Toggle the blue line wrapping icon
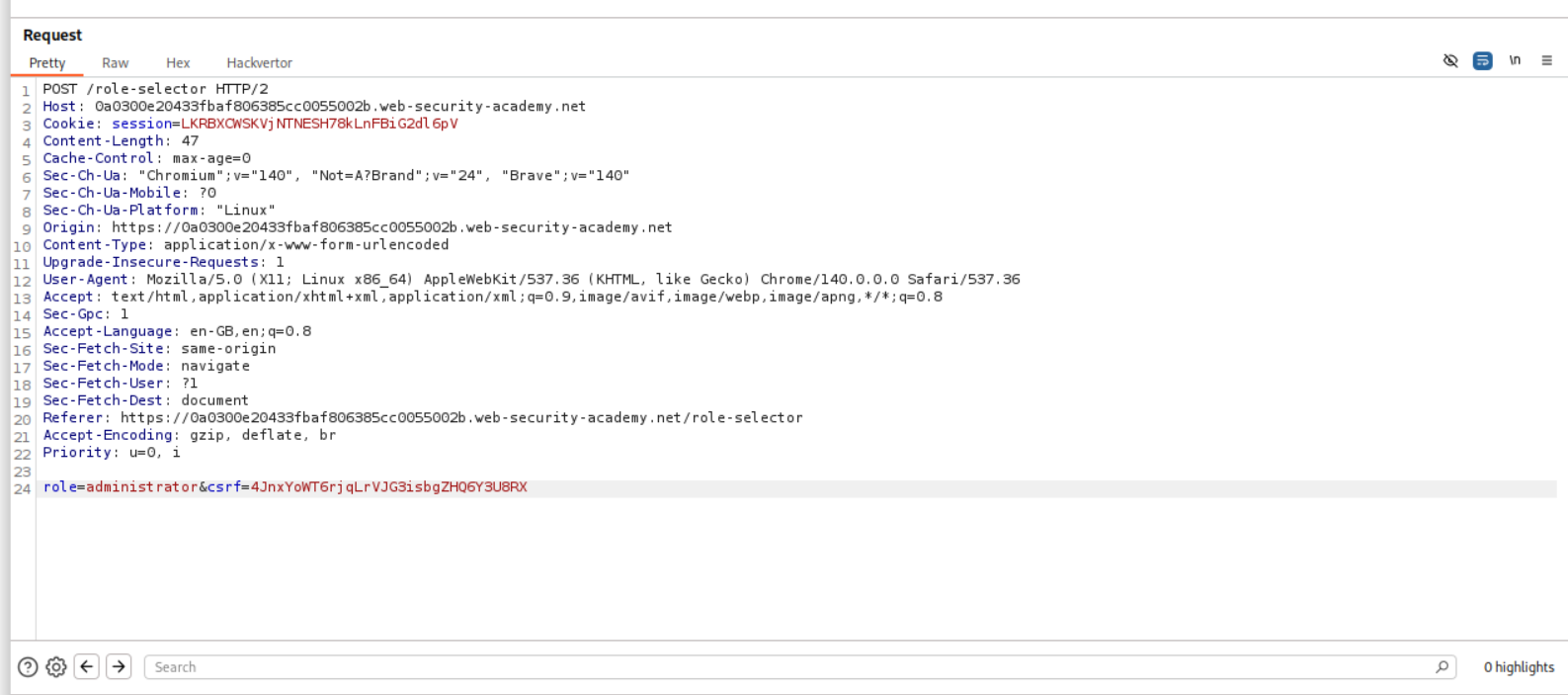 (x=1482, y=60)
